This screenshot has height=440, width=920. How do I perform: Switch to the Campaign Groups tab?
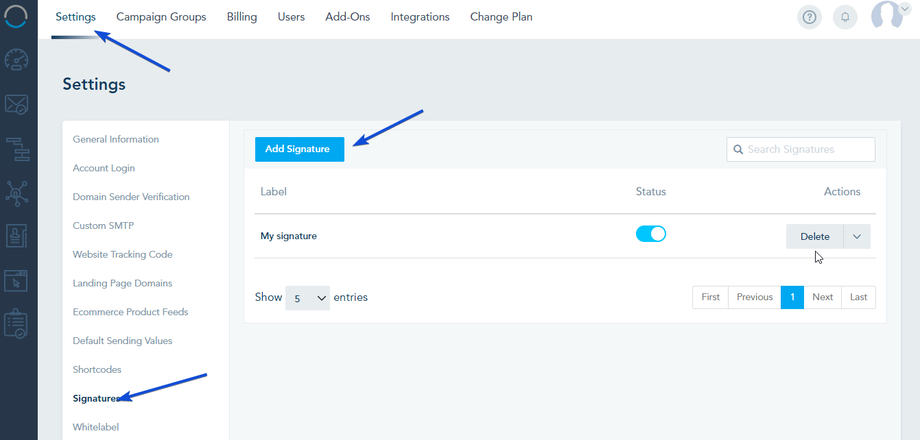pyautogui.click(x=161, y=17)
